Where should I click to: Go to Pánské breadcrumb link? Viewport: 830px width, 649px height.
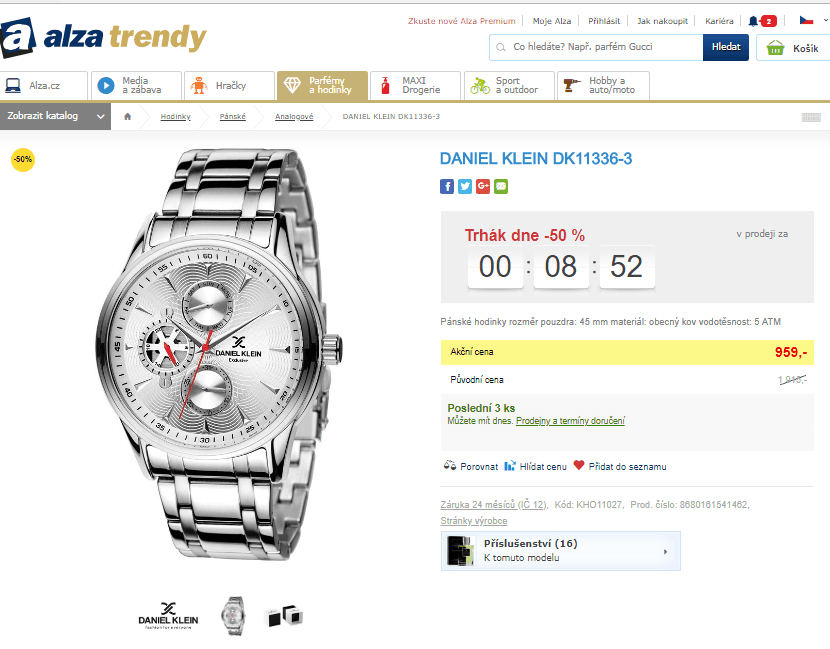[233, 117]
